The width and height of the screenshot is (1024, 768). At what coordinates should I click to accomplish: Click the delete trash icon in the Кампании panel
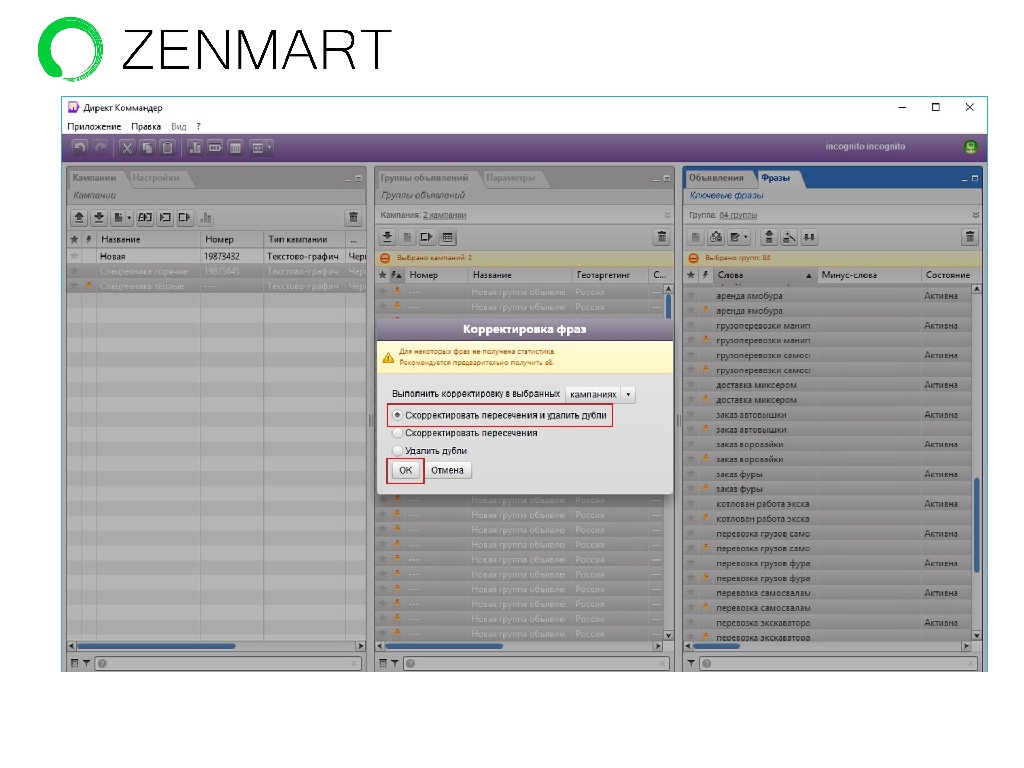(353, 217)
